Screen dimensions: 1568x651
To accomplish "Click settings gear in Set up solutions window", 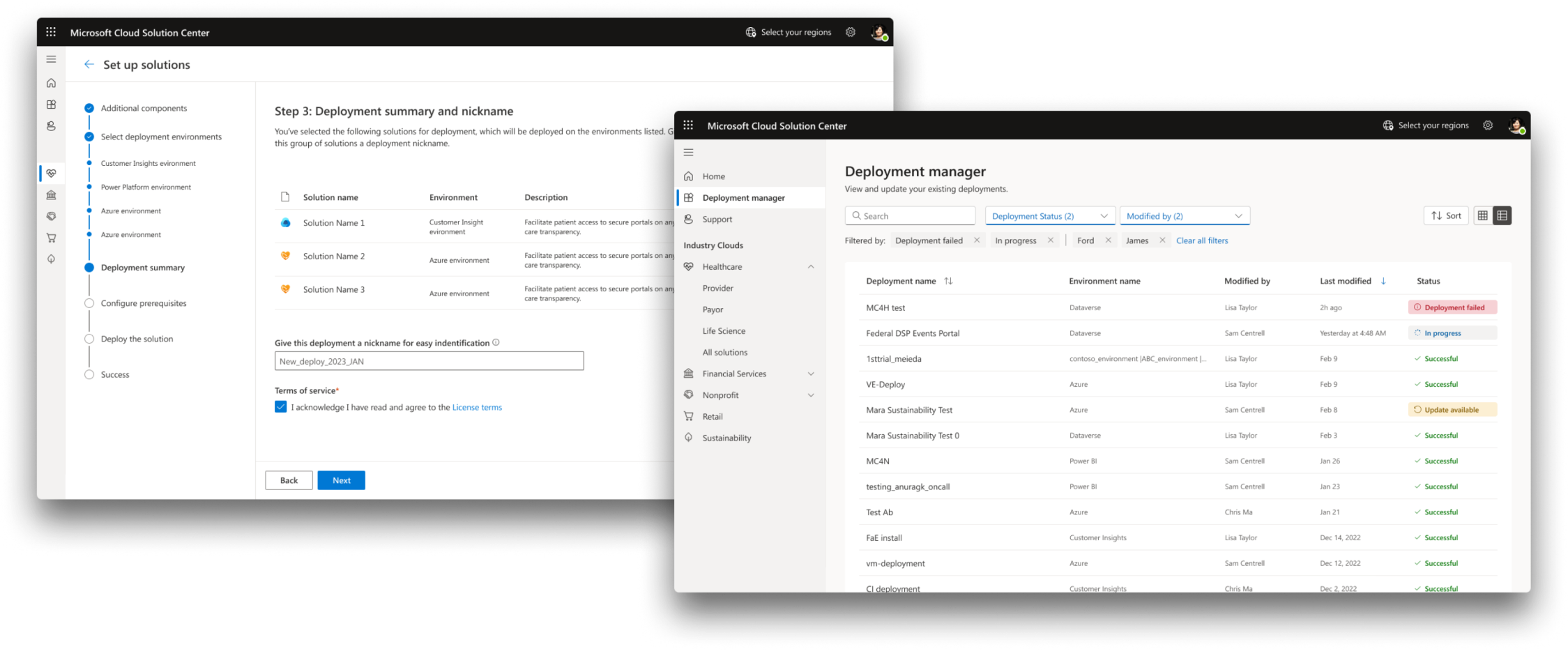I will click(x=851, y=32).
